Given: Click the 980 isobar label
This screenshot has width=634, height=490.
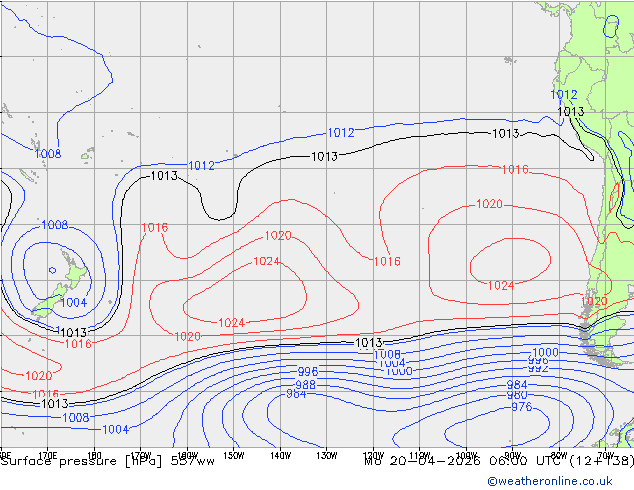Looking at the screenshot, I should tap(517, 395).
